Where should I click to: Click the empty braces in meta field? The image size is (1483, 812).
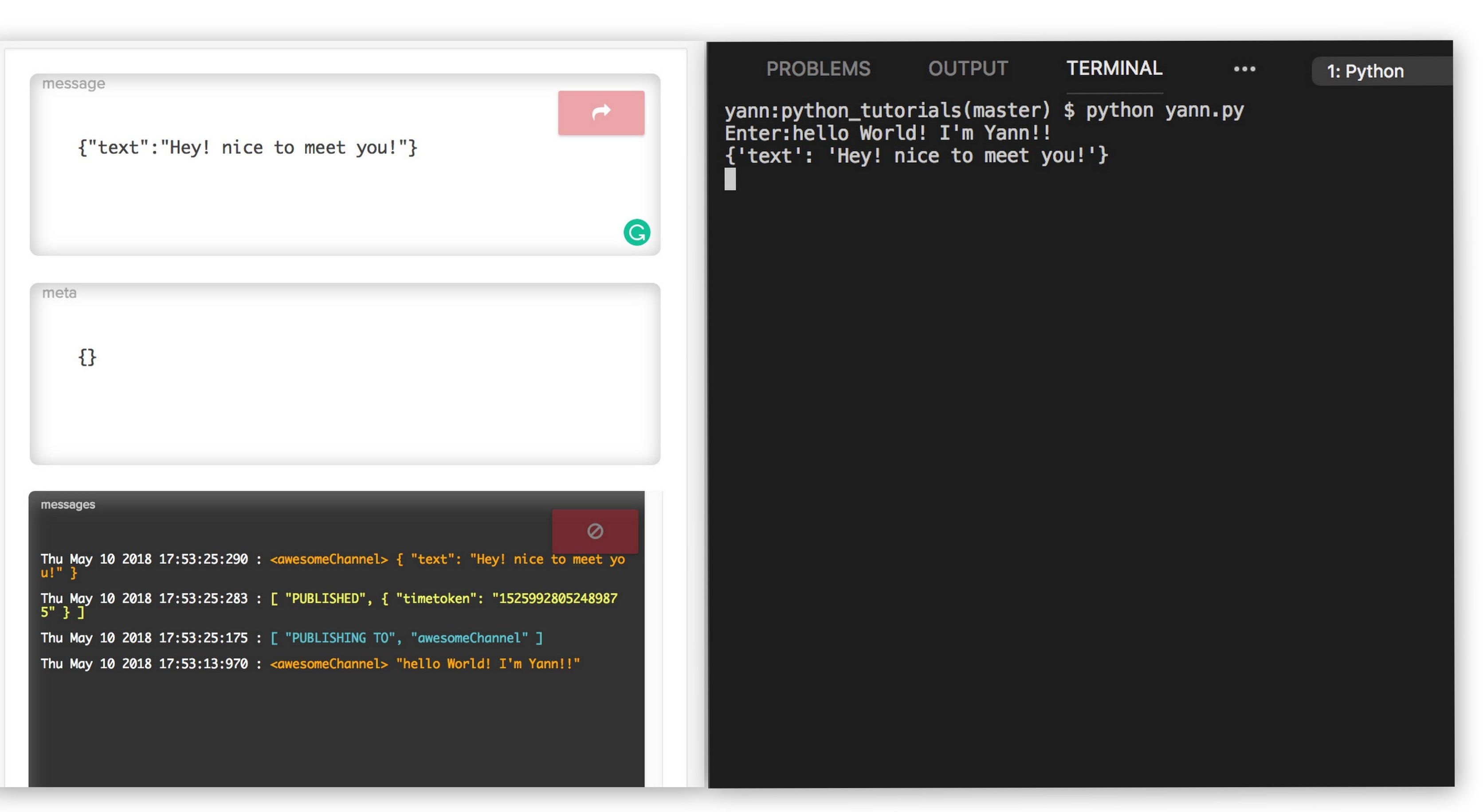click(x=87, y=357)
